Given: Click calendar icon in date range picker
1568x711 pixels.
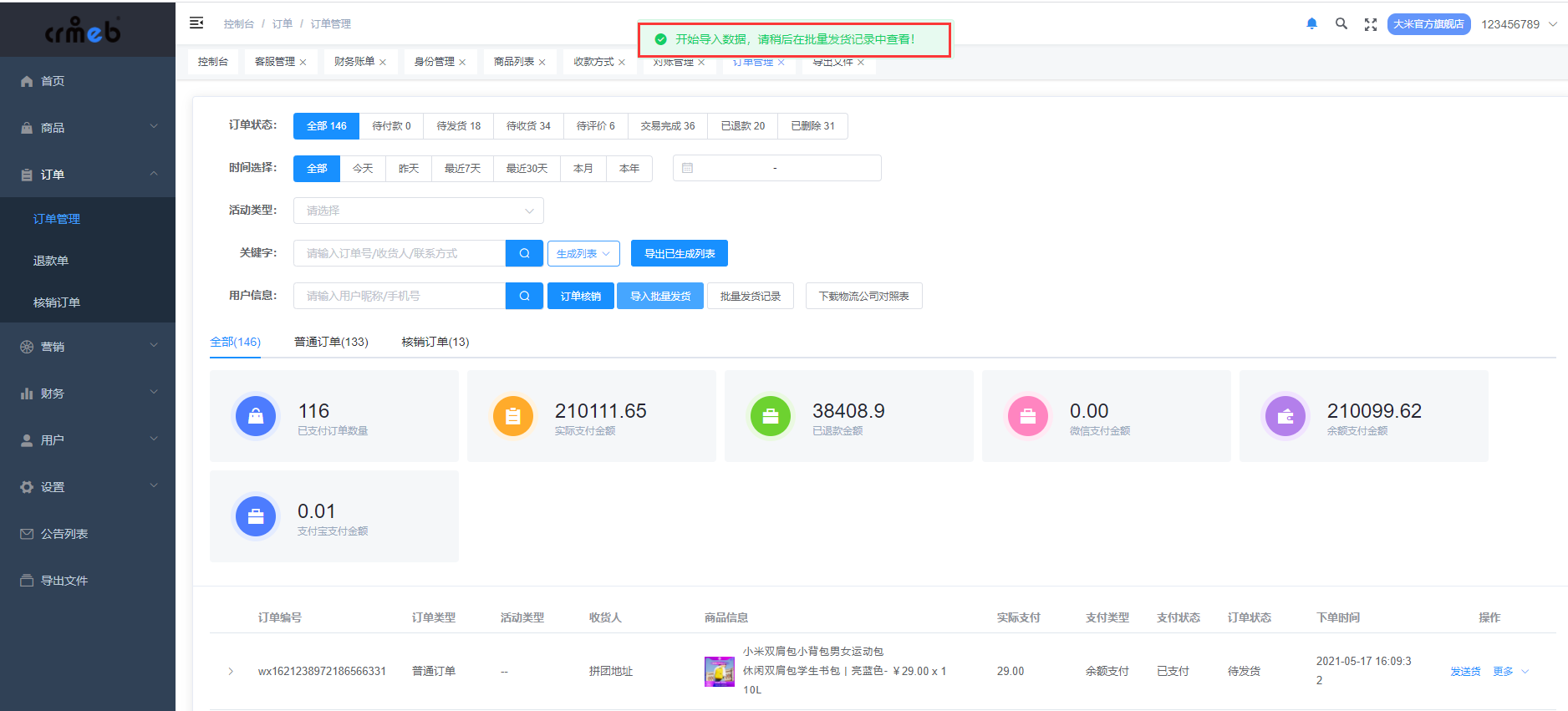Looking at the screenshot, I should coord(687,168).
